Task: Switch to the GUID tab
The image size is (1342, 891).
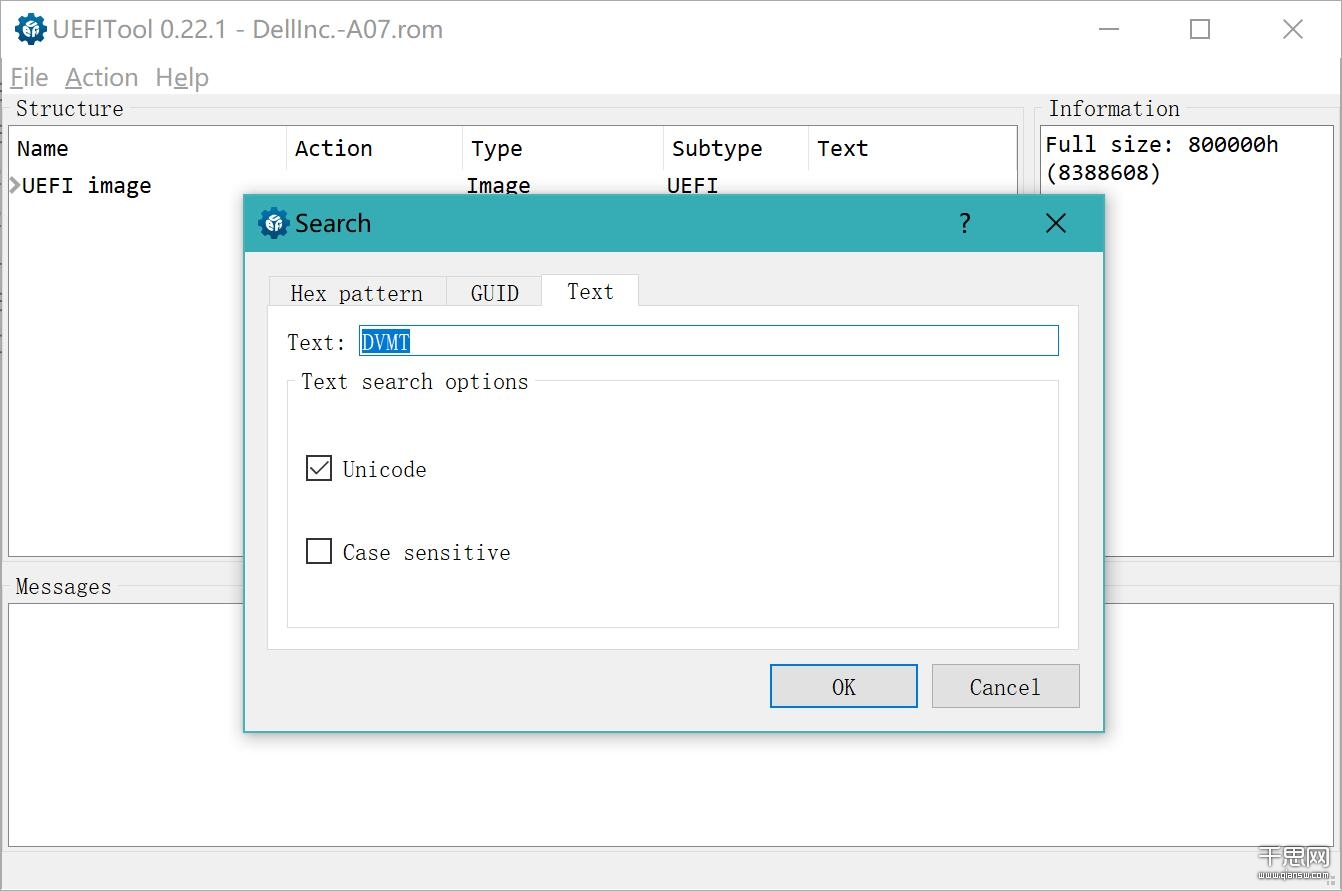Action: [494, 292]
